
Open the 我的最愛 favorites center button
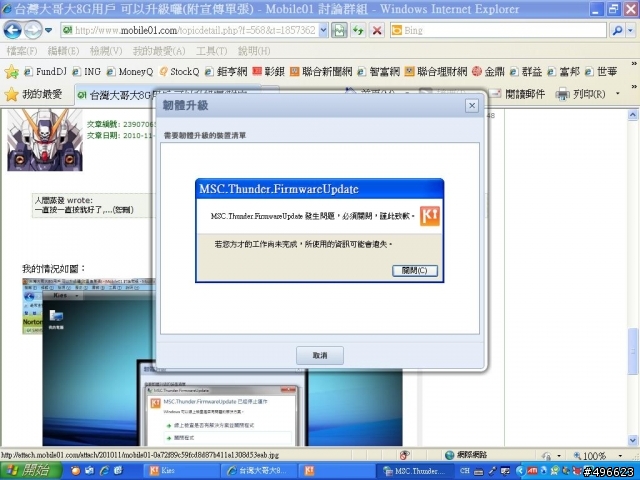pos(33,94)
